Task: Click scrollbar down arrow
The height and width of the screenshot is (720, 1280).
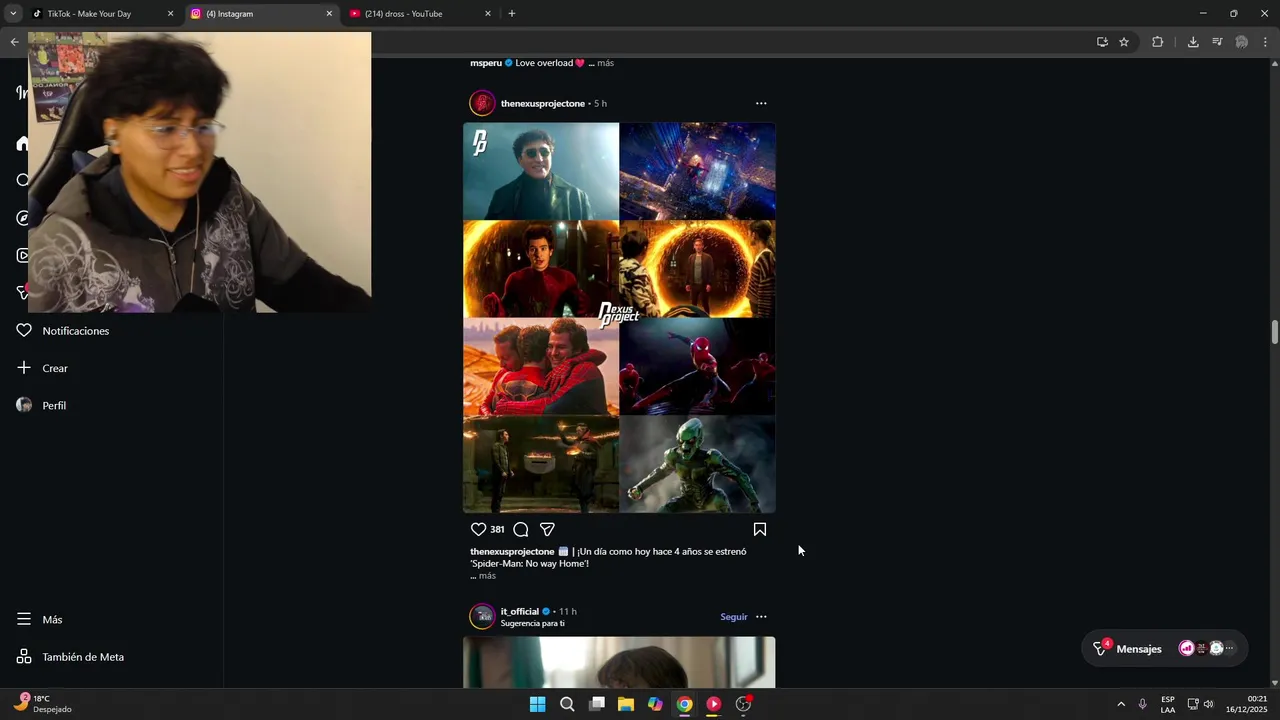Action: (1275, 682)
